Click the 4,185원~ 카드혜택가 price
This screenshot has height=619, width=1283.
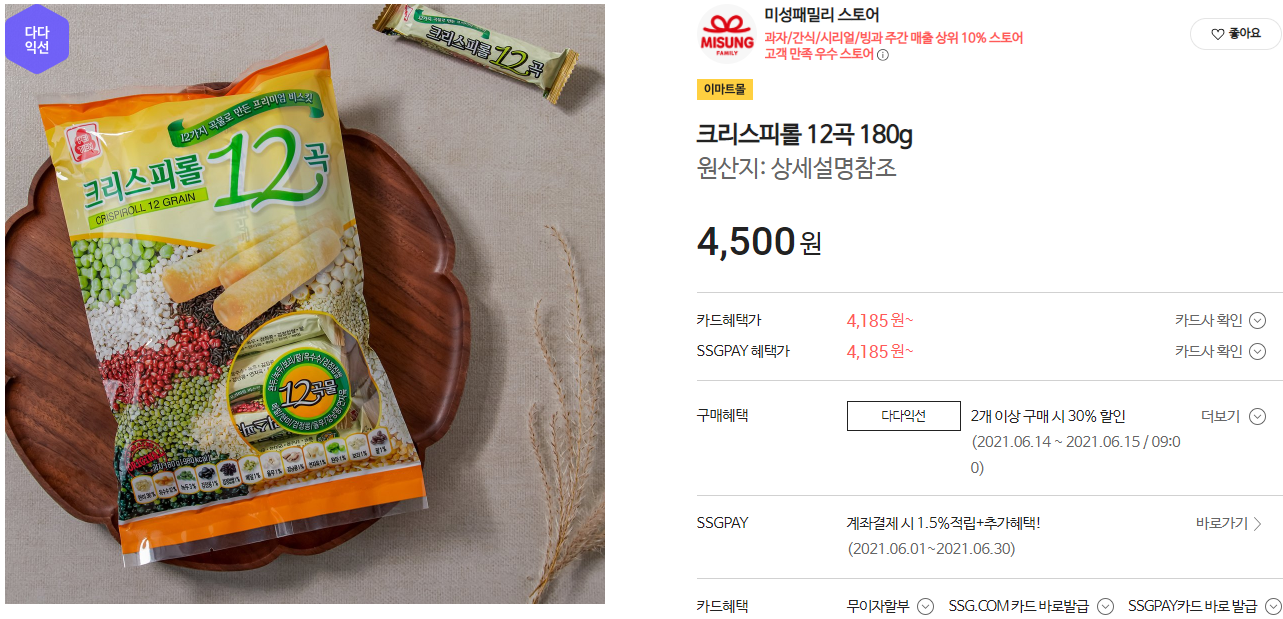tap(880, 321)
